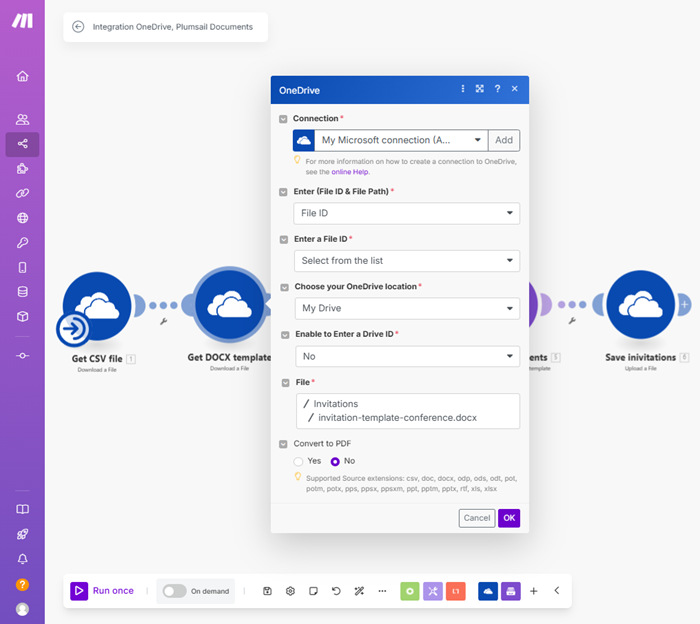700x624 pixels.
Task: Open the Templates puzzle icon in sidebar
Action: pyautogui.click(x=22, y=169)
